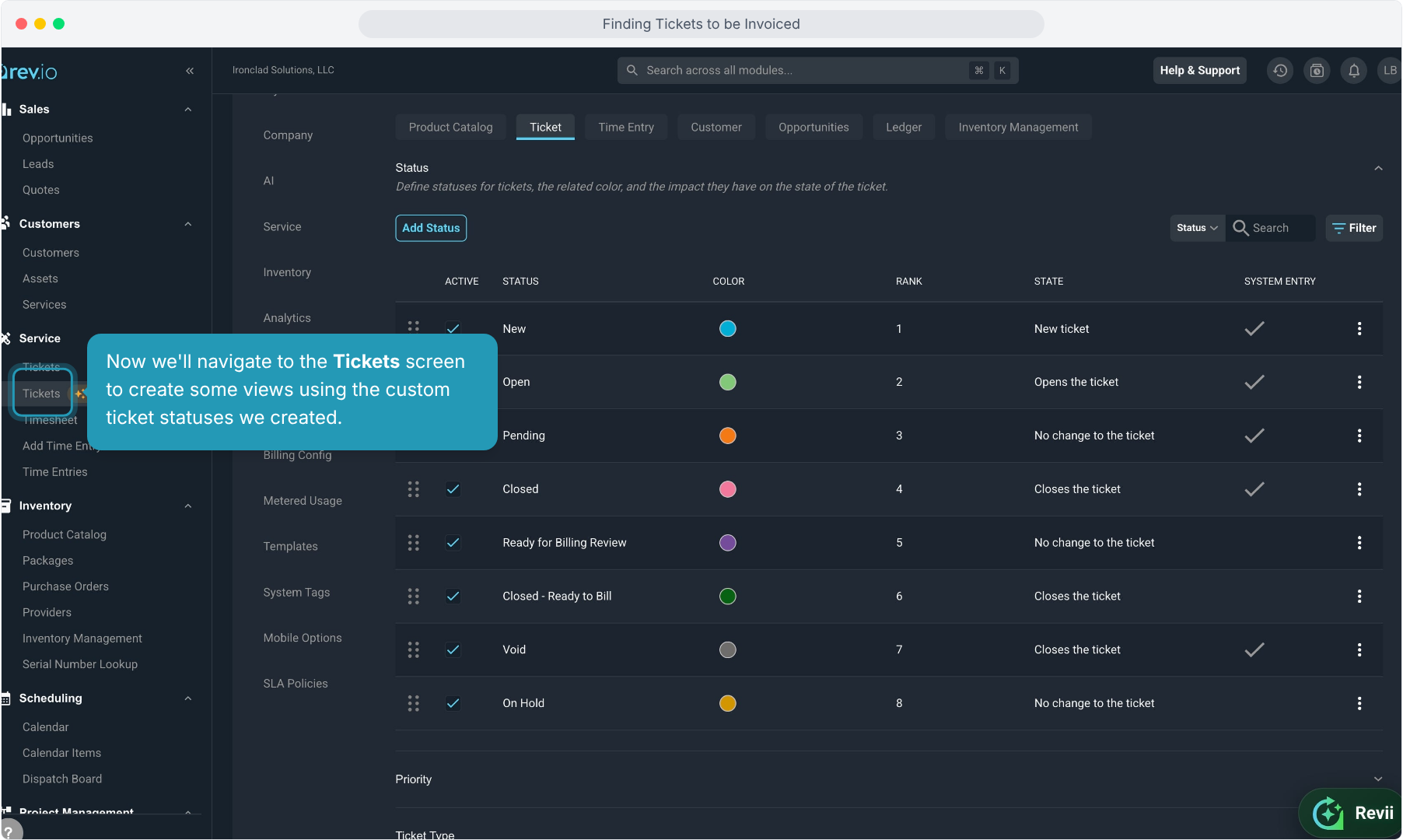
Task: Open the three-dot menu for On Hold
Action: (x=1359, y=703)
